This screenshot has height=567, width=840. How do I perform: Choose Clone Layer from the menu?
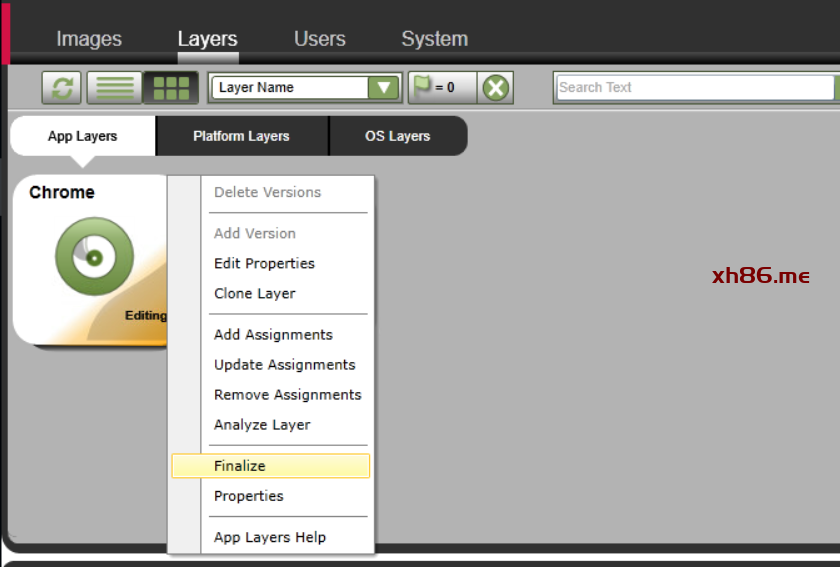click(254, 294)
